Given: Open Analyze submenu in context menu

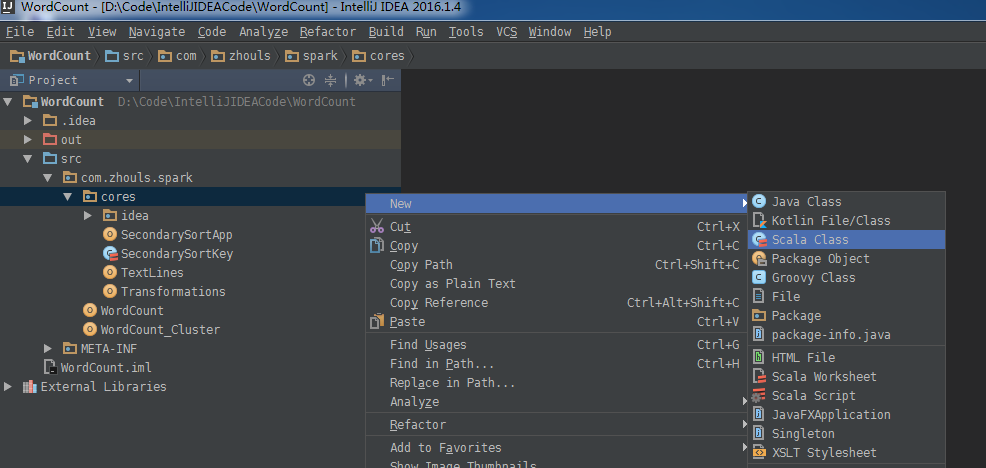Looking at the screenshot, I should pos(414,401).
